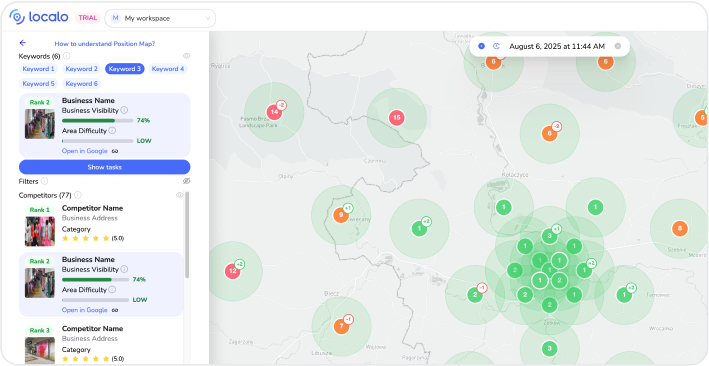This screenshot has height=366, width=709.
Task: Click the Localo logo icon
Action: 17,18
